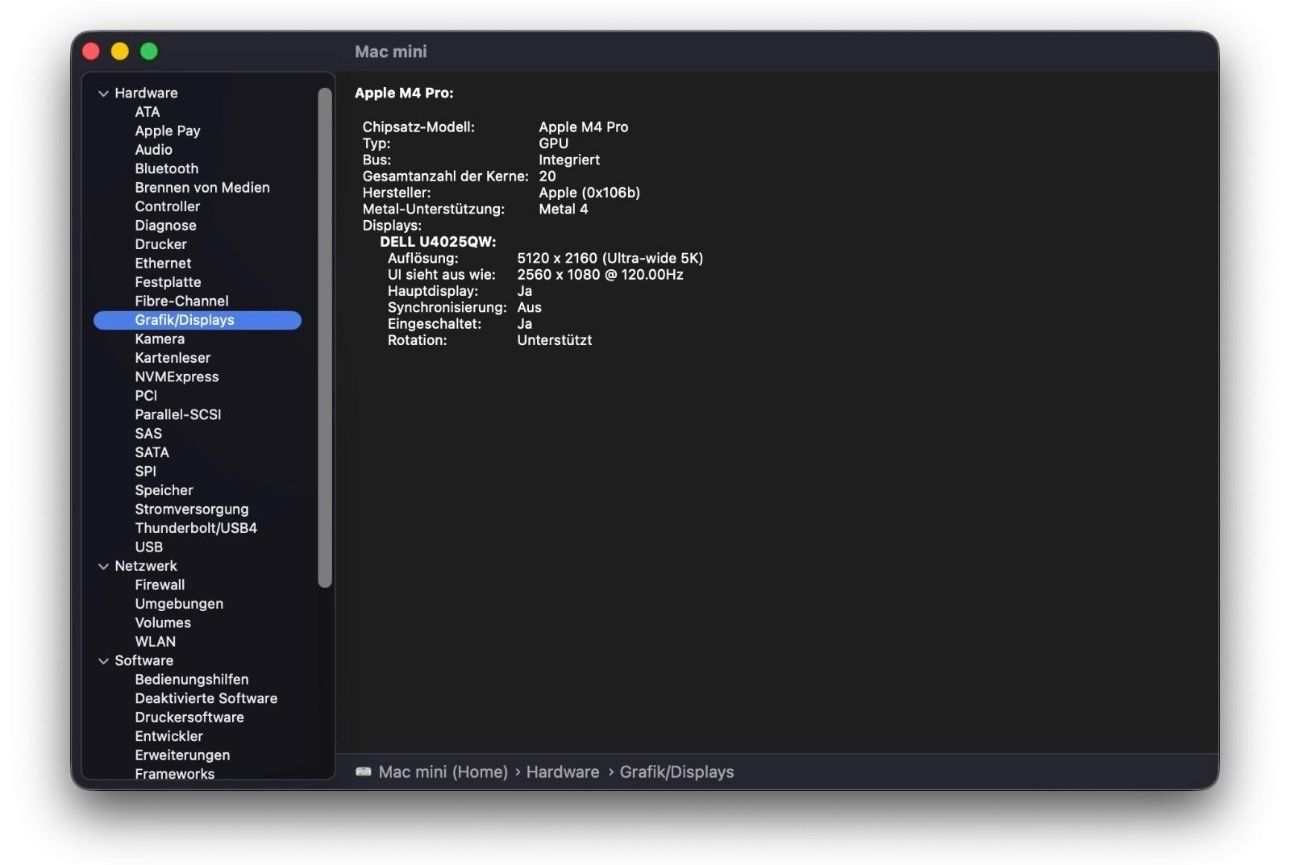The height and width of the screenshot is (865, 1290).
Task: Minimize the window with the yellow button
Action: click(120, 51)
